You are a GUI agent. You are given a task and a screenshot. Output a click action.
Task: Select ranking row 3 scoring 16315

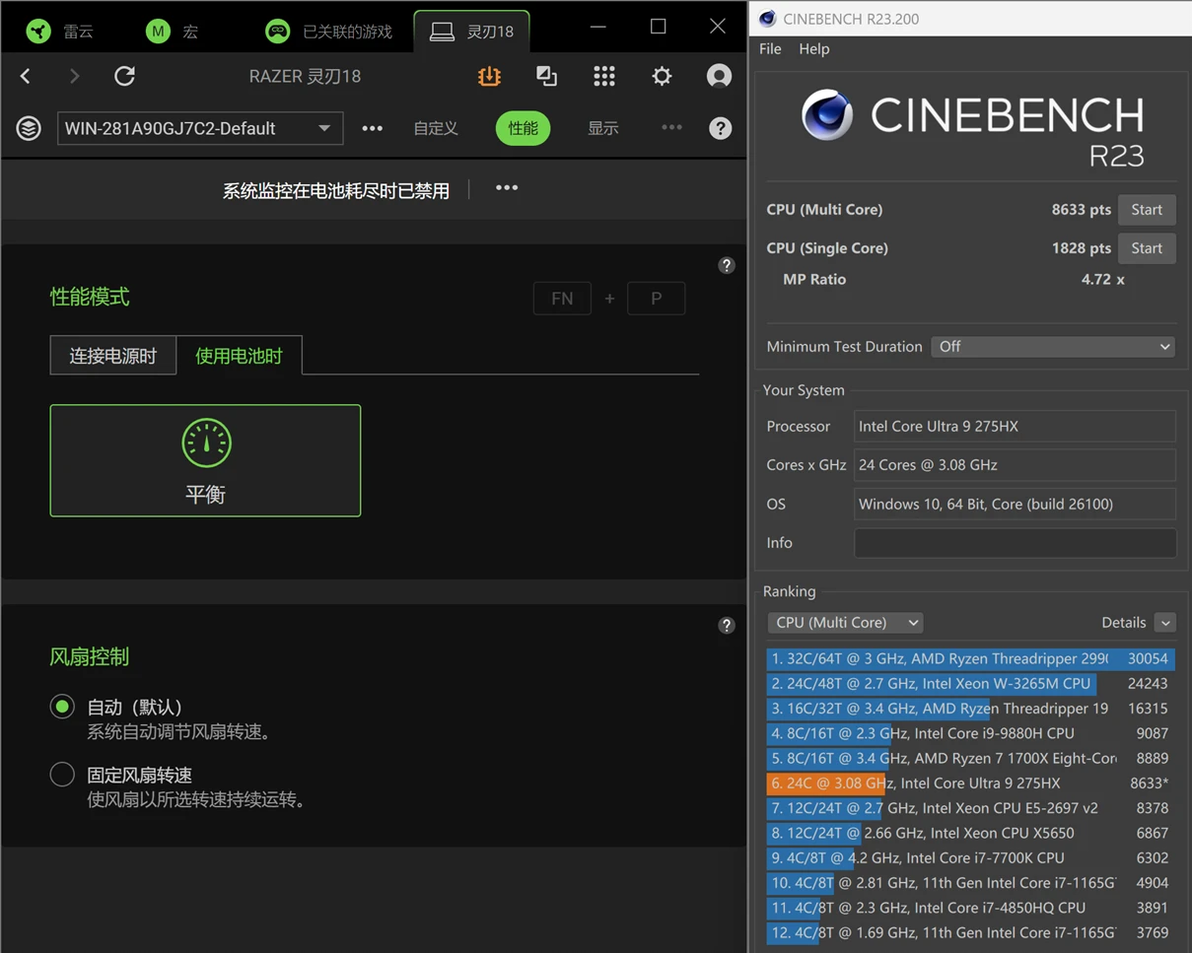(x=971, y=708)
